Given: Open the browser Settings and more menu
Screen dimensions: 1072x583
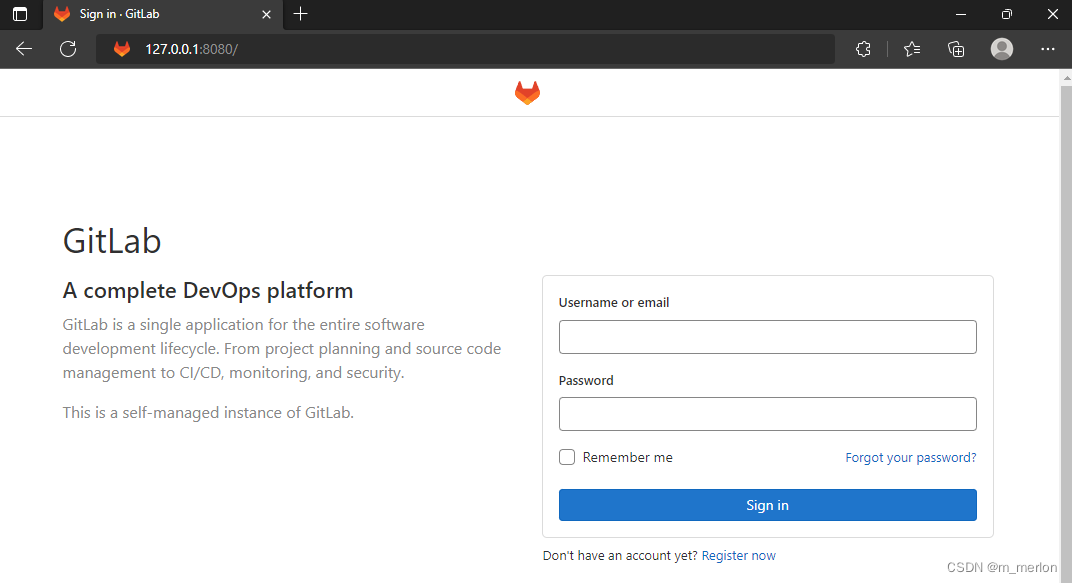Looking at the screenshot, I should [1047, 49].
